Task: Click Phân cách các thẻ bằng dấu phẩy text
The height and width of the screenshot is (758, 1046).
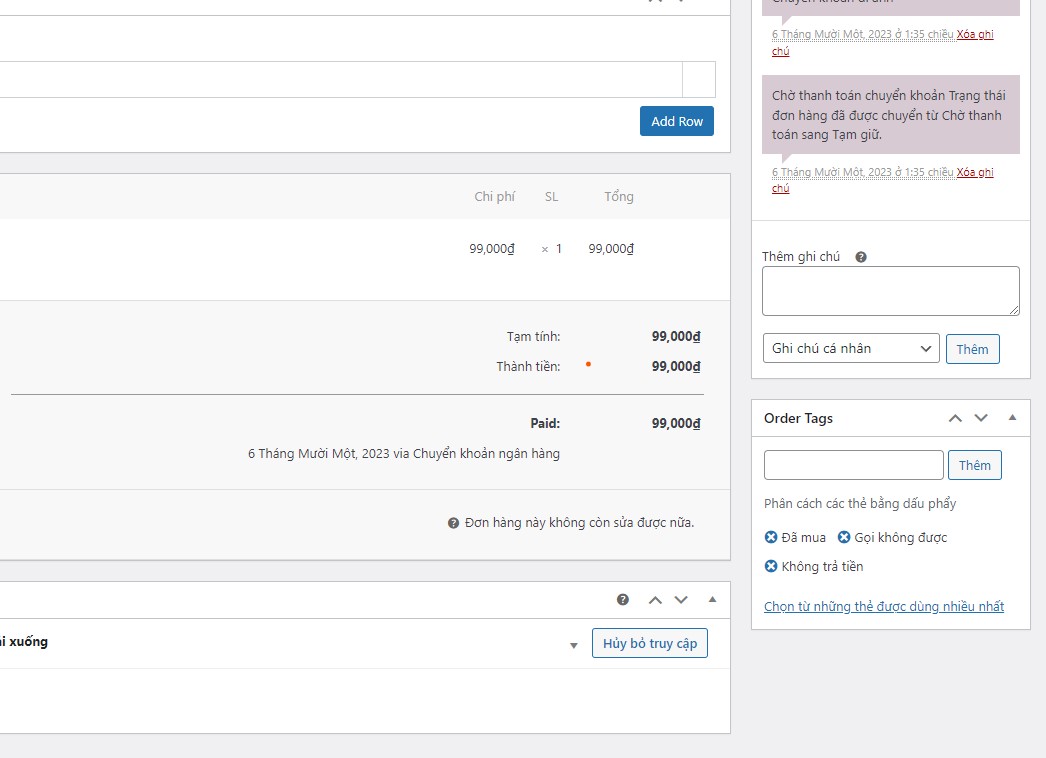Action: (860, 503)
